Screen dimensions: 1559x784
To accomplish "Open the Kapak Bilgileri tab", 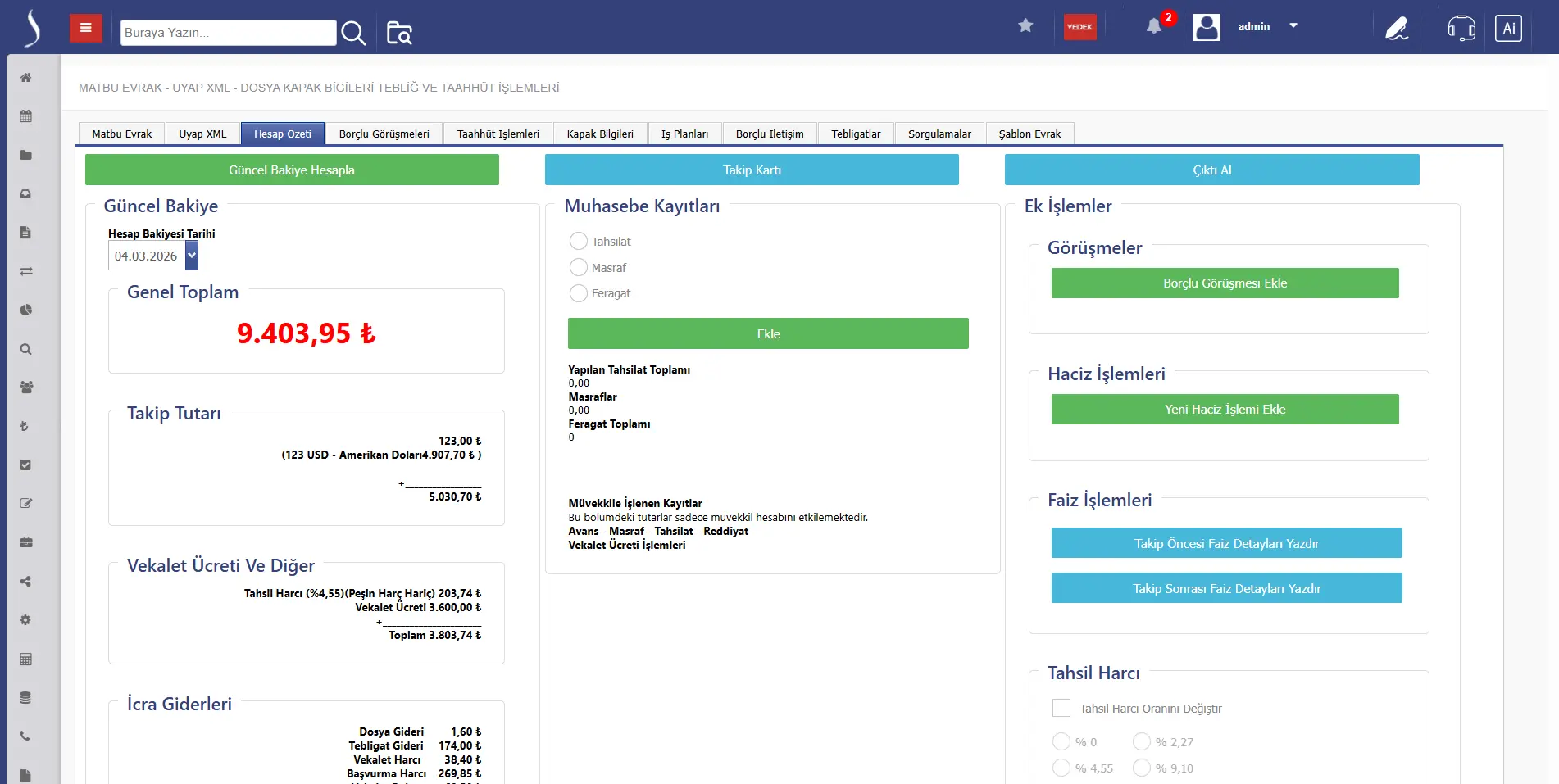I will coord(600,134).
